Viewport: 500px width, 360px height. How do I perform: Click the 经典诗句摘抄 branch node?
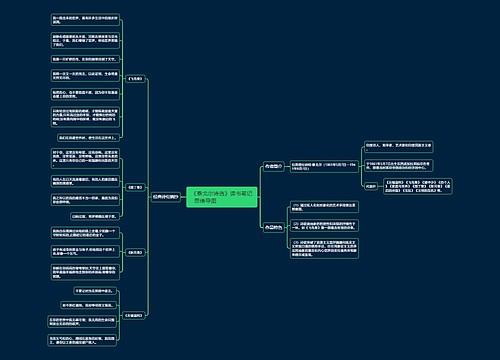(x=166, y=197)
